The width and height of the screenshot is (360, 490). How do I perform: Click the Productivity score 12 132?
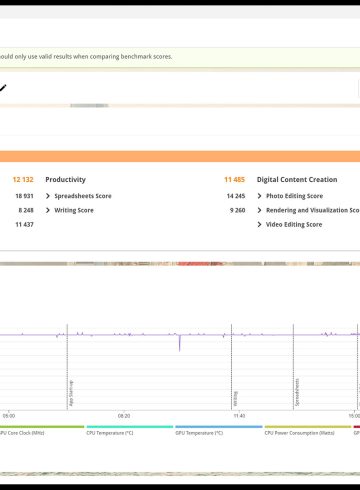[23, 180]
